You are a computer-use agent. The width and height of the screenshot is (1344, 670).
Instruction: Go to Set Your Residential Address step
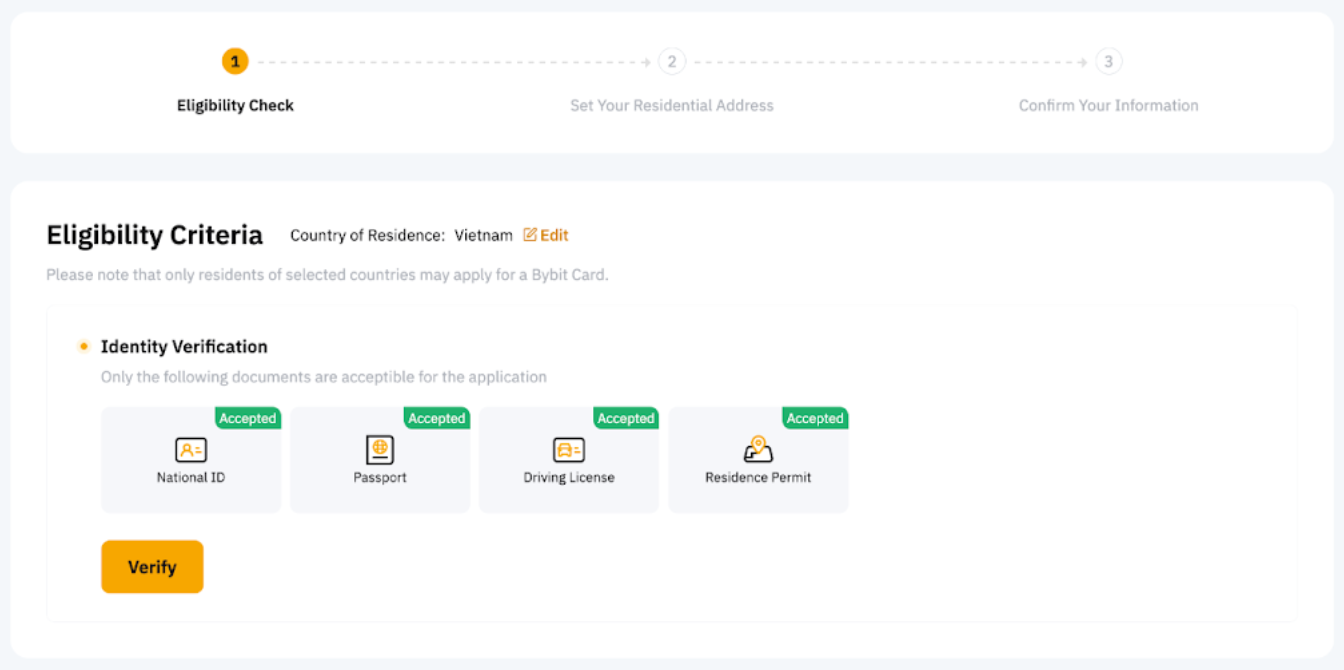672,106
